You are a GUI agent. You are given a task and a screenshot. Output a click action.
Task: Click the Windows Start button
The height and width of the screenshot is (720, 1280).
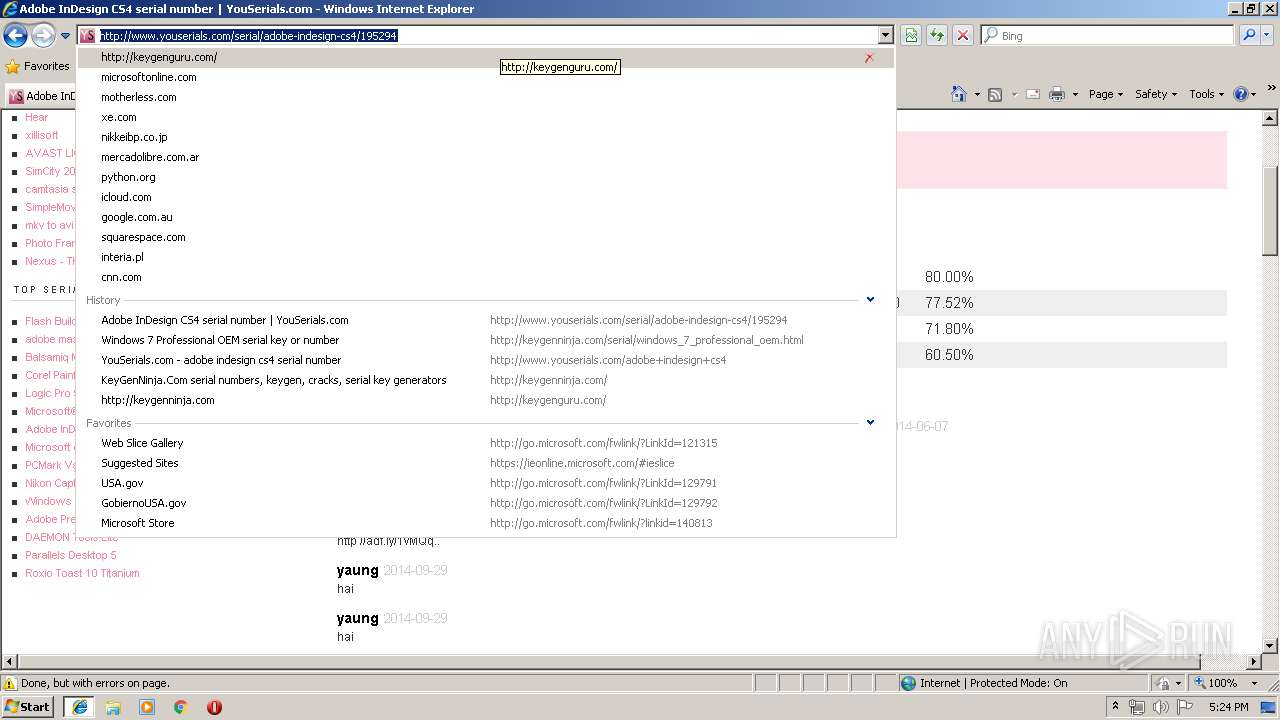point(28,706)
